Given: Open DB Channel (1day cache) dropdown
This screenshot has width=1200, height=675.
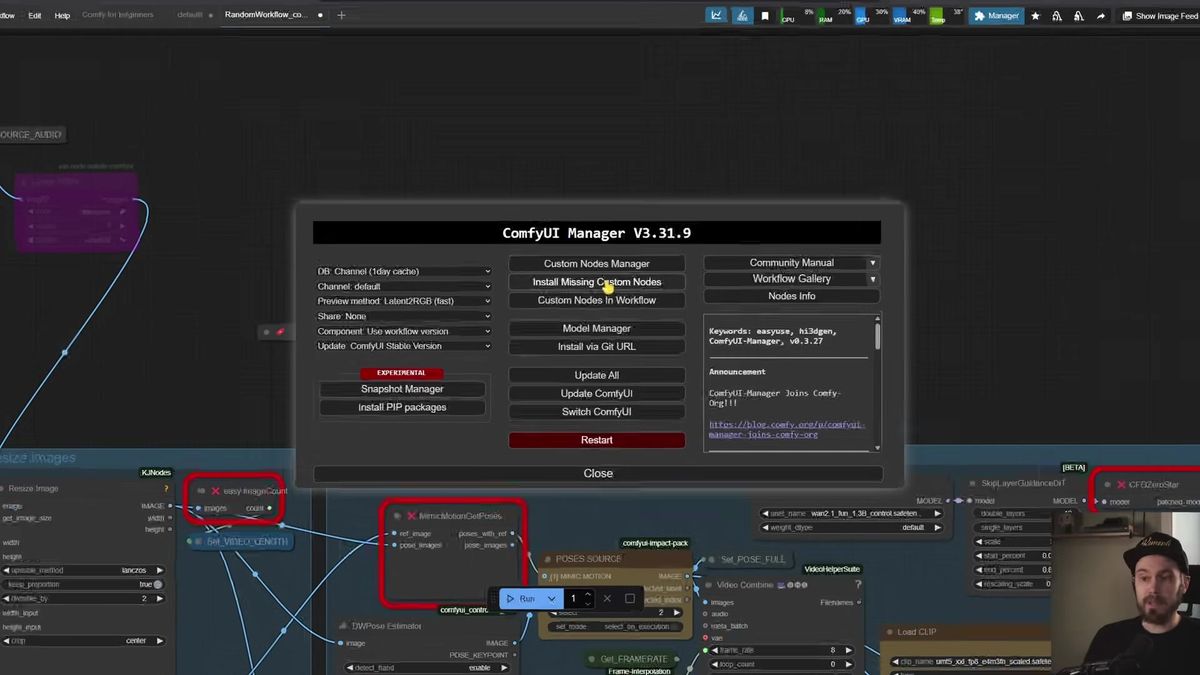Looking at the screenshot, I should [x=404, y=271].
